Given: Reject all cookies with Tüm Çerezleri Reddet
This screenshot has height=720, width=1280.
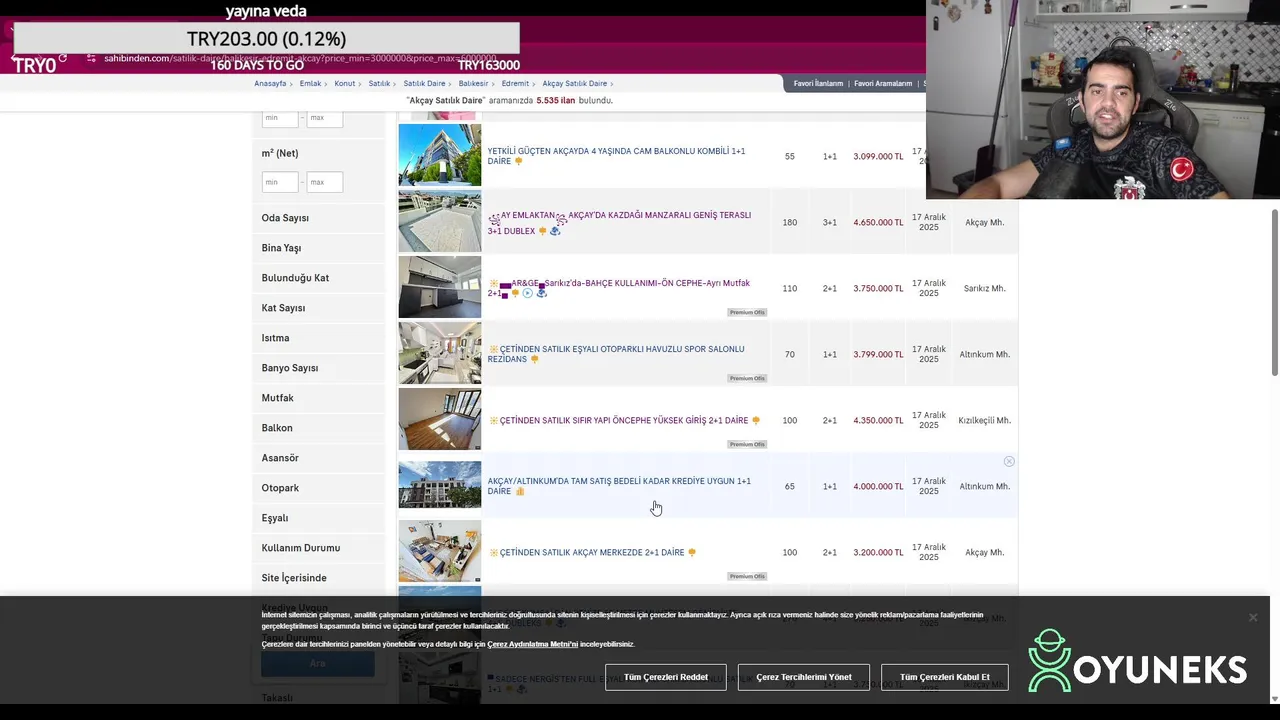Looking at the screenshot, I should tap(666, 677).
